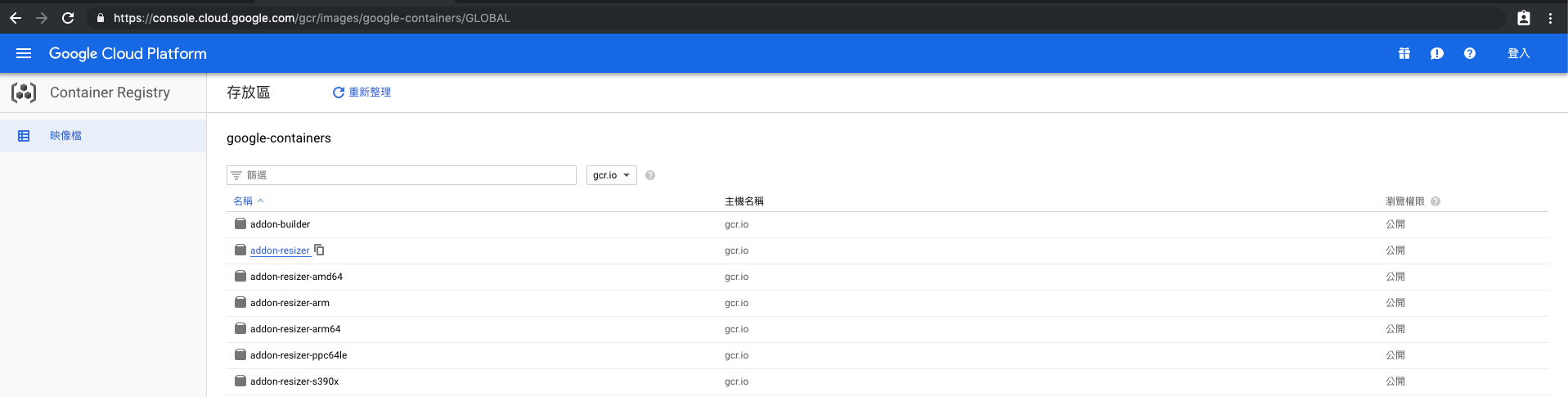Click the 篩選 filter input field
The image size is (1568, 397).
(409, 175)
